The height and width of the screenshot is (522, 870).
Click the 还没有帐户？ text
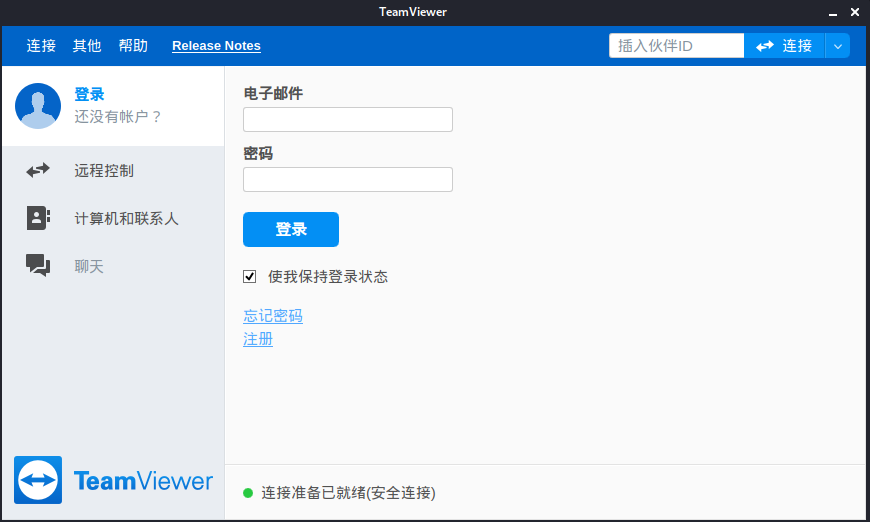[118, 116]
